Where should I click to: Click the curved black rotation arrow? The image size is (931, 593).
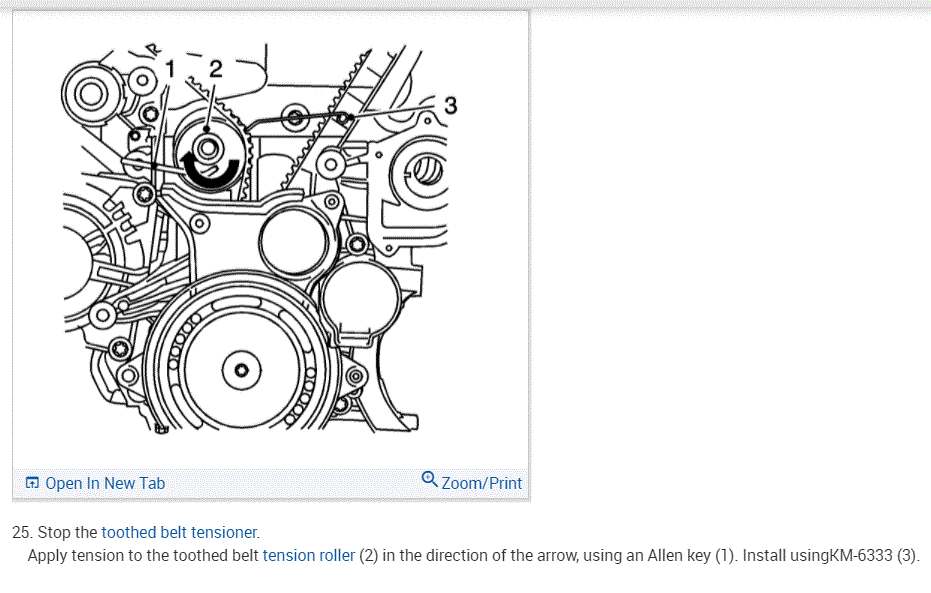point(210,170)
